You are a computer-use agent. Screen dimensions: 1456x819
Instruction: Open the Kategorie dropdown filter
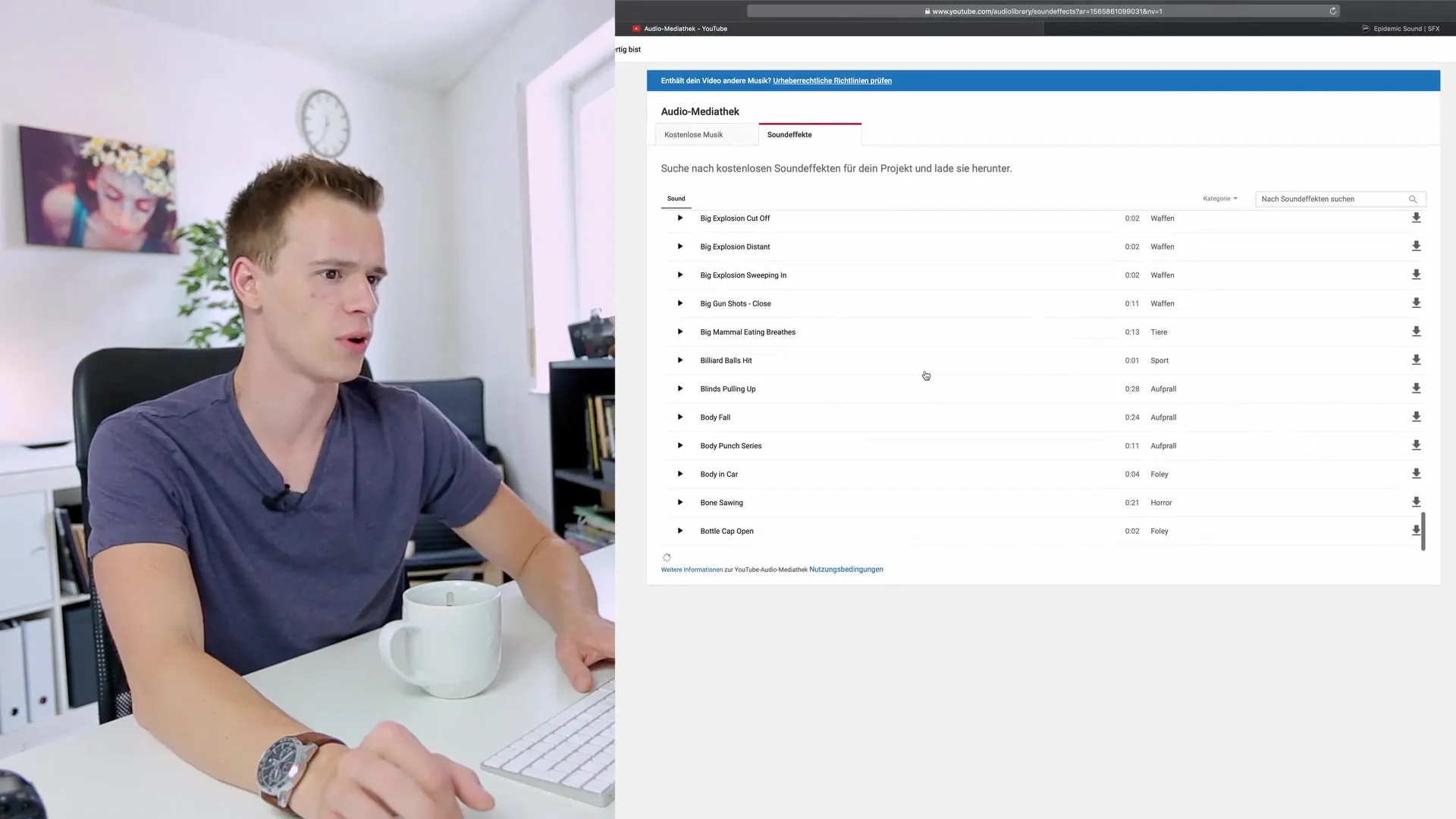click(x=1219, y=199)
